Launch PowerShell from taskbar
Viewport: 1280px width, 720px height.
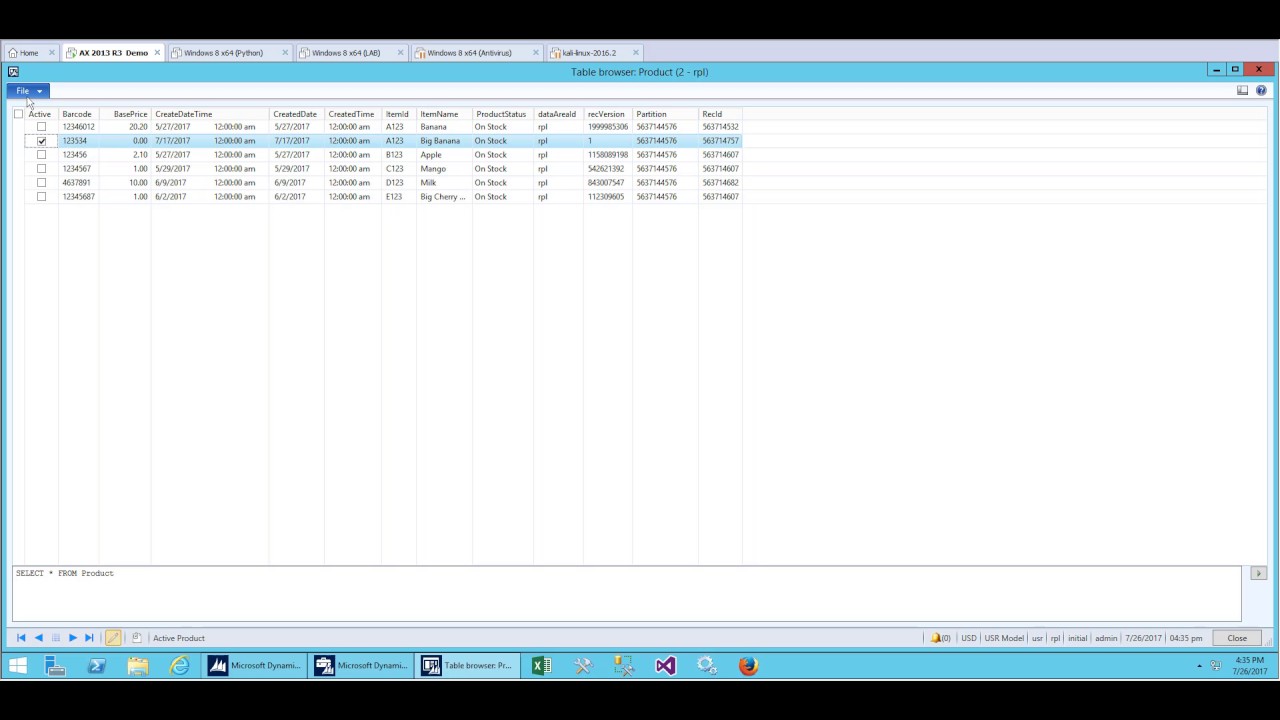[97, 665]
